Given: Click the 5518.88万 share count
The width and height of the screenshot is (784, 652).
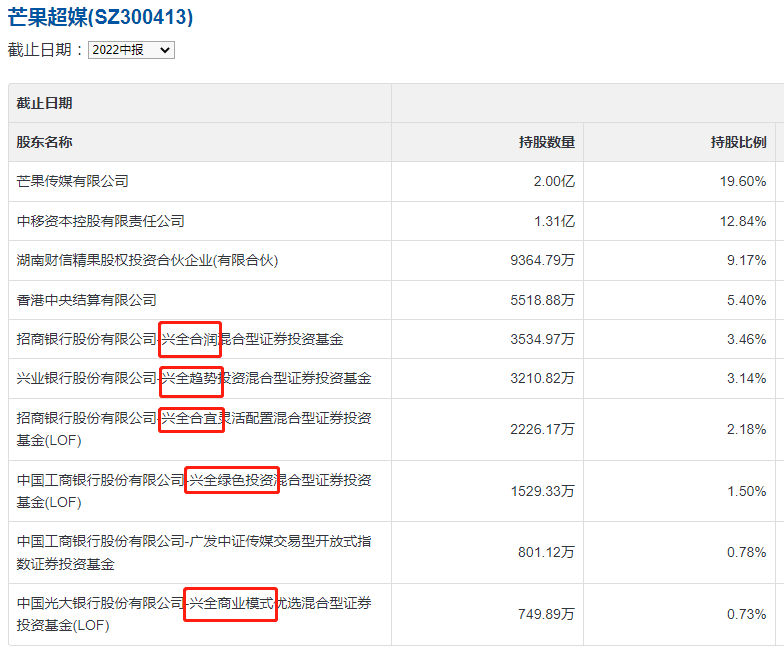Looking at the screenshot, I should point(542,300).
